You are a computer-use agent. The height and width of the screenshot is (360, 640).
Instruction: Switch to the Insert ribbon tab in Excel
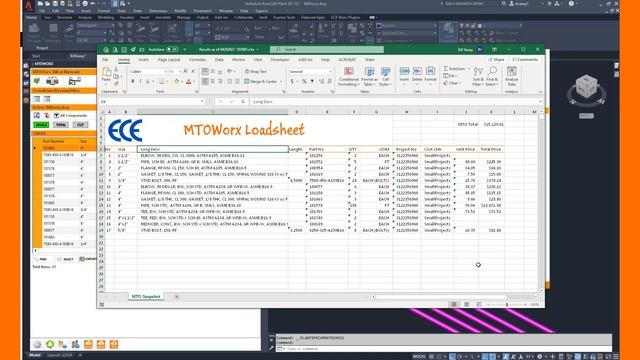pos(143,60)
